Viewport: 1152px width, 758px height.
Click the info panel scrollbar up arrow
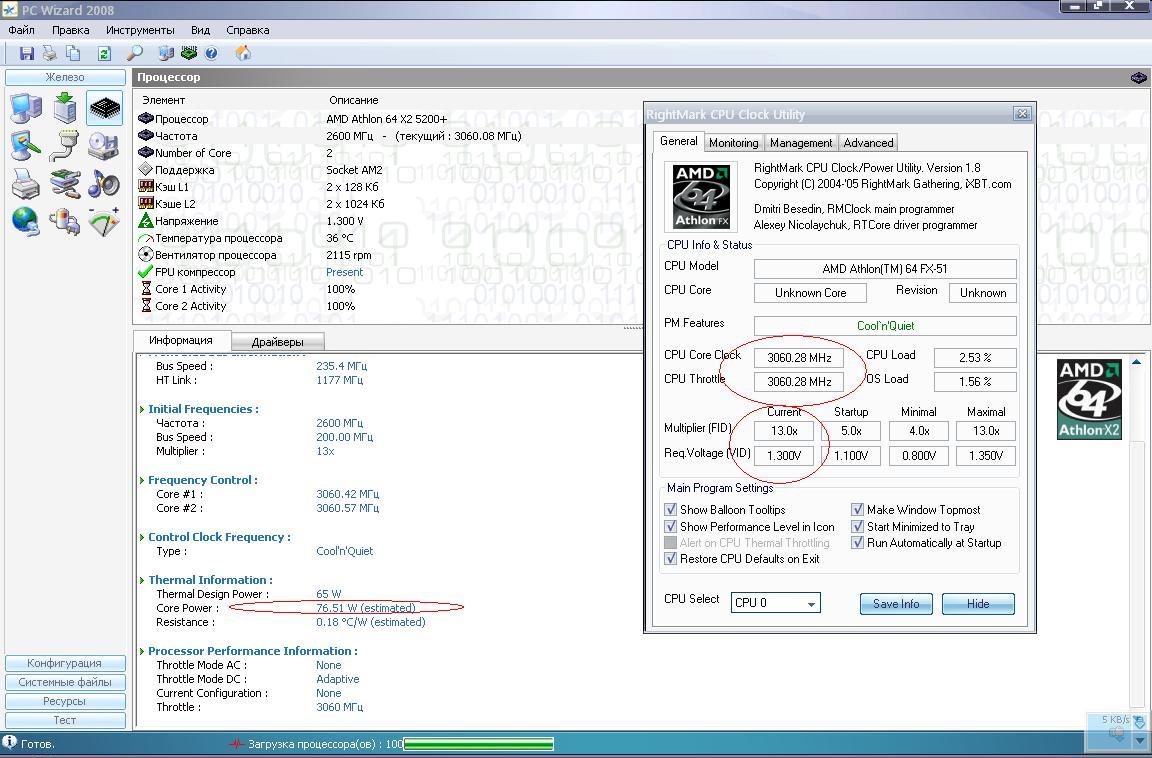pos(1137,362)
